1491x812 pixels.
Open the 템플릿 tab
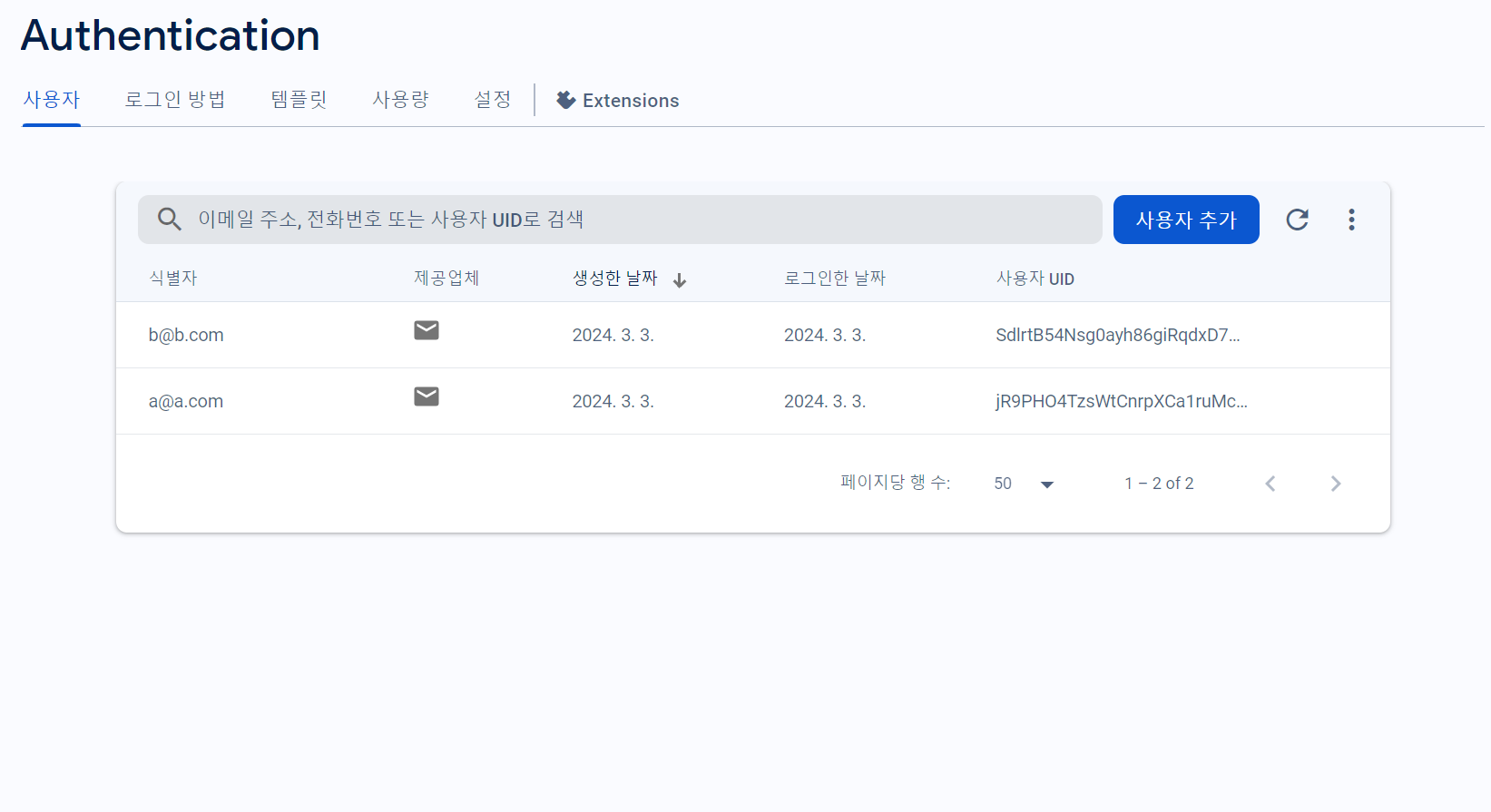tap(299, 100)
